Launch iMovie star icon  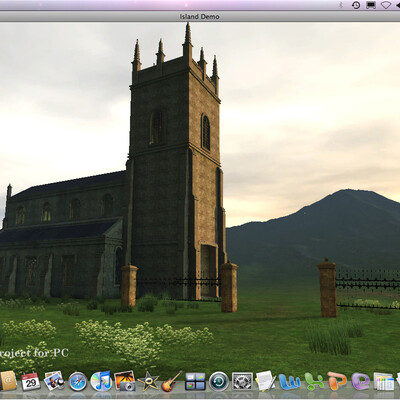(x=148, y=381)
